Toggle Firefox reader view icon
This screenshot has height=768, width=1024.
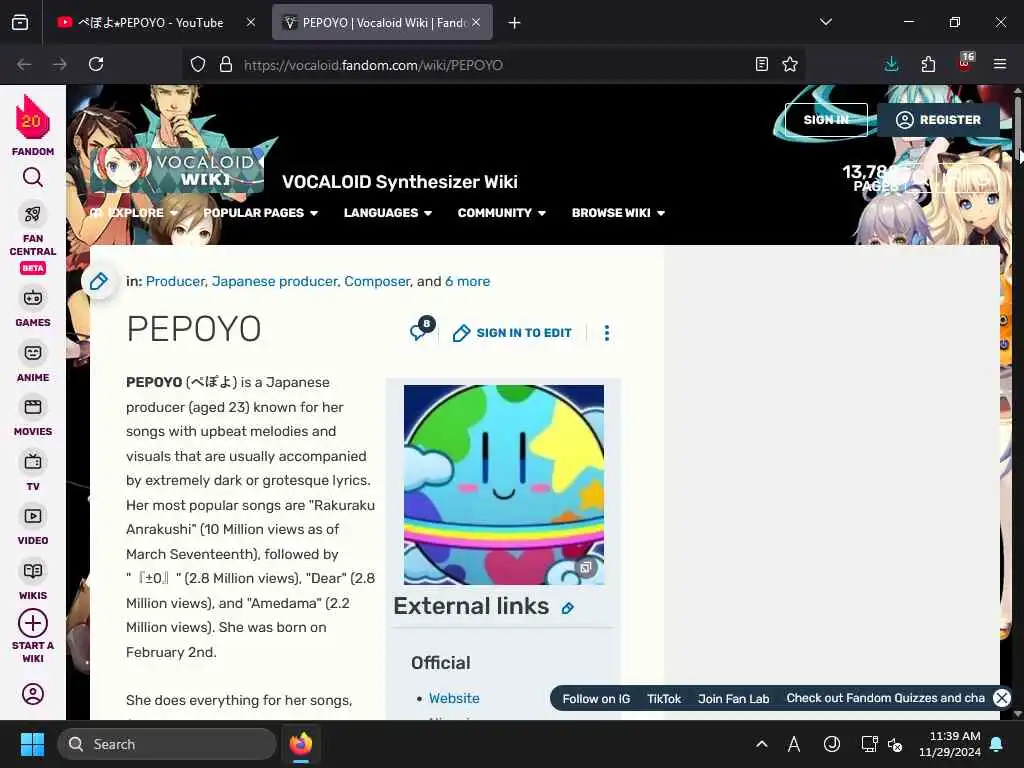pos(761,64)
